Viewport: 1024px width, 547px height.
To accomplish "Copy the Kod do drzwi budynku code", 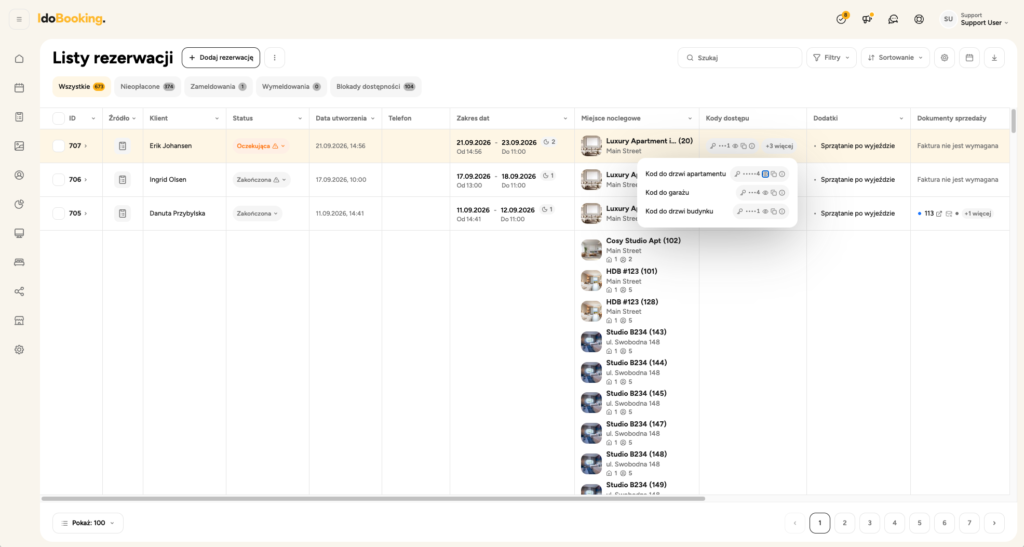I will tap(773, 211).
